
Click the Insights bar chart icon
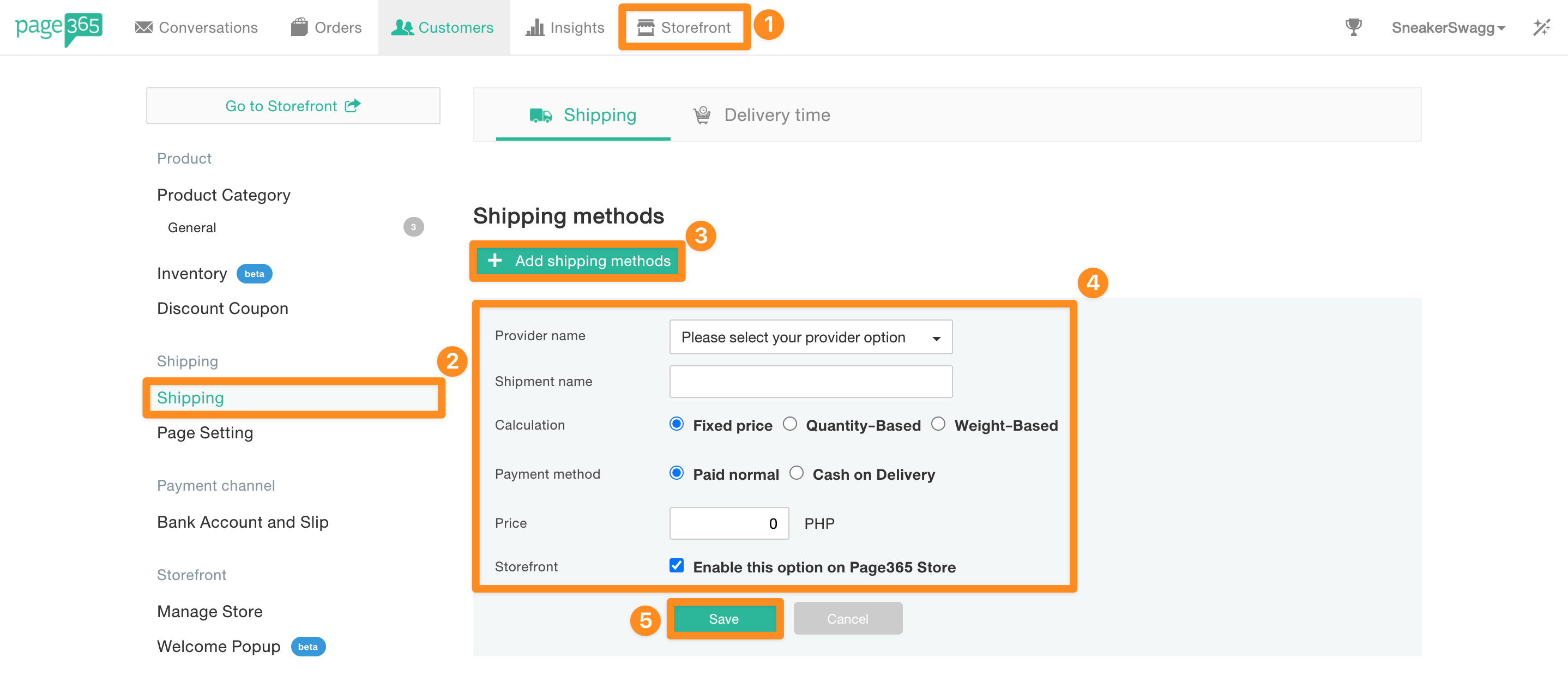pyautogui.click(x=534, y=27)
